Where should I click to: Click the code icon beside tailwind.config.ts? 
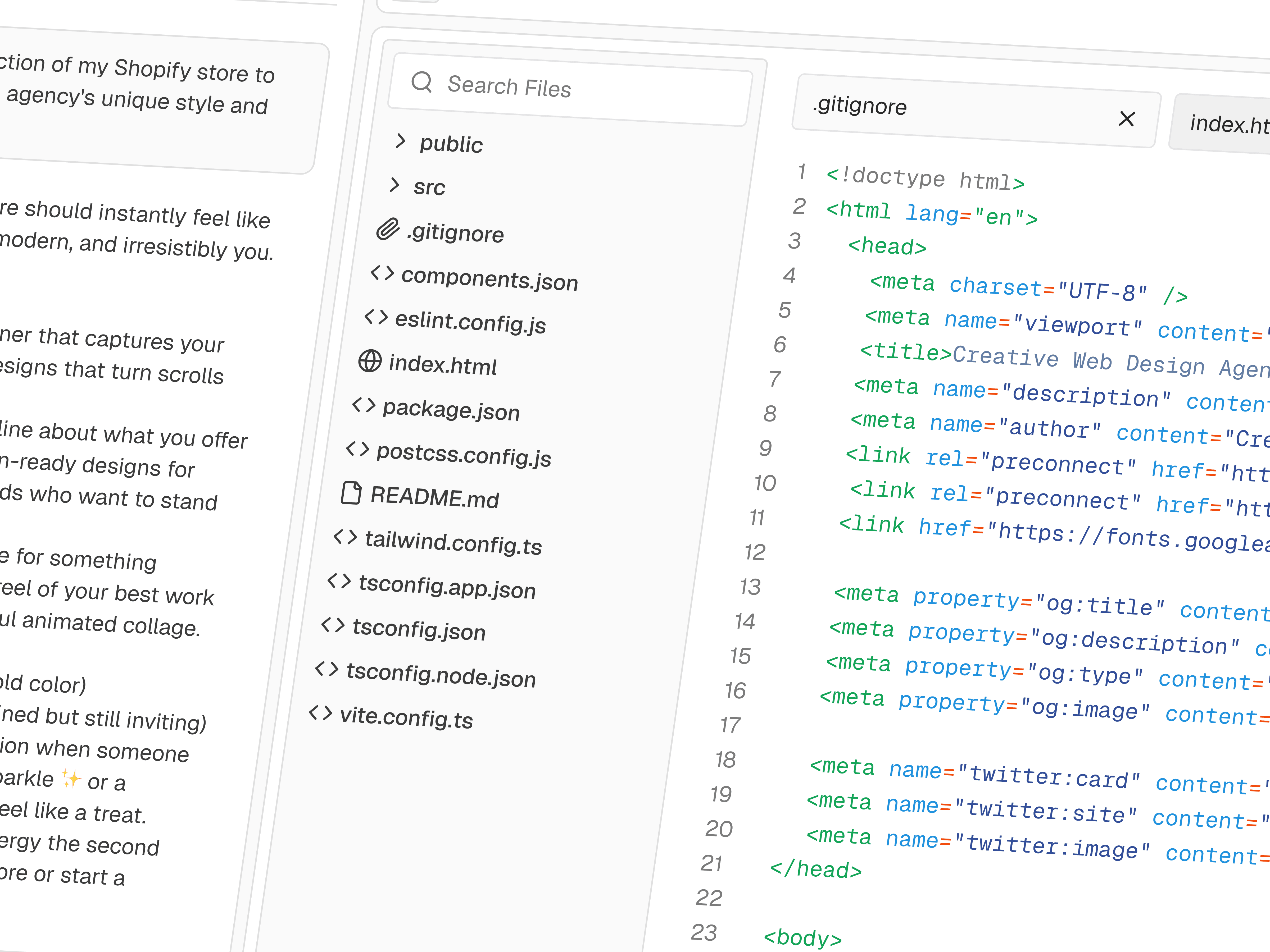(345, 537)
